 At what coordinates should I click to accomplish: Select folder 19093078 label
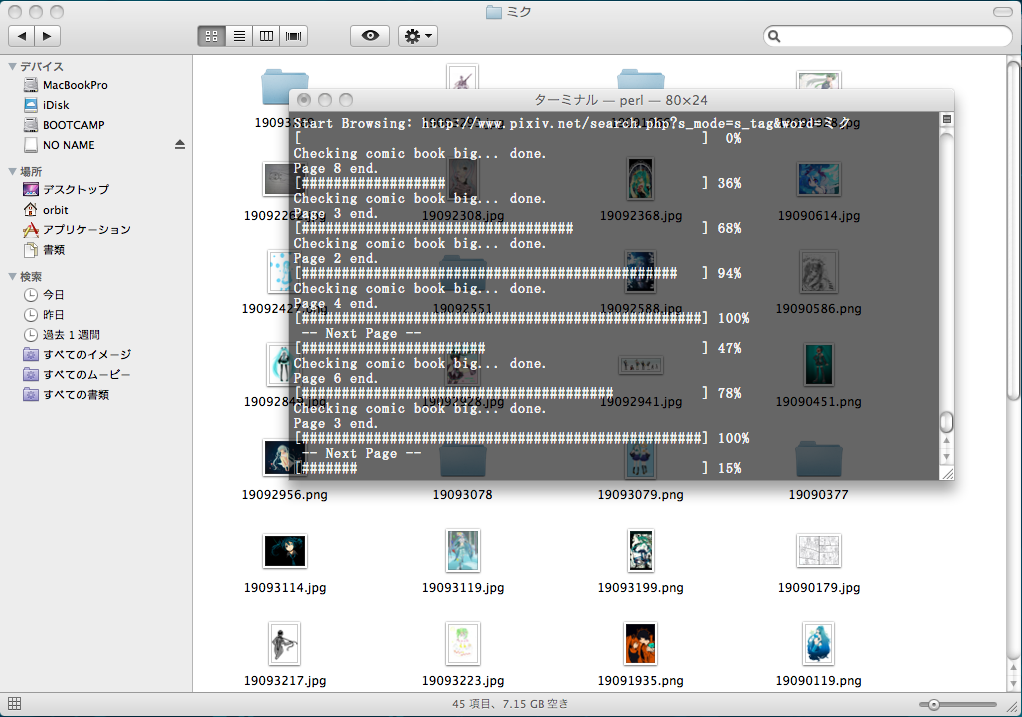coord(462,495)
